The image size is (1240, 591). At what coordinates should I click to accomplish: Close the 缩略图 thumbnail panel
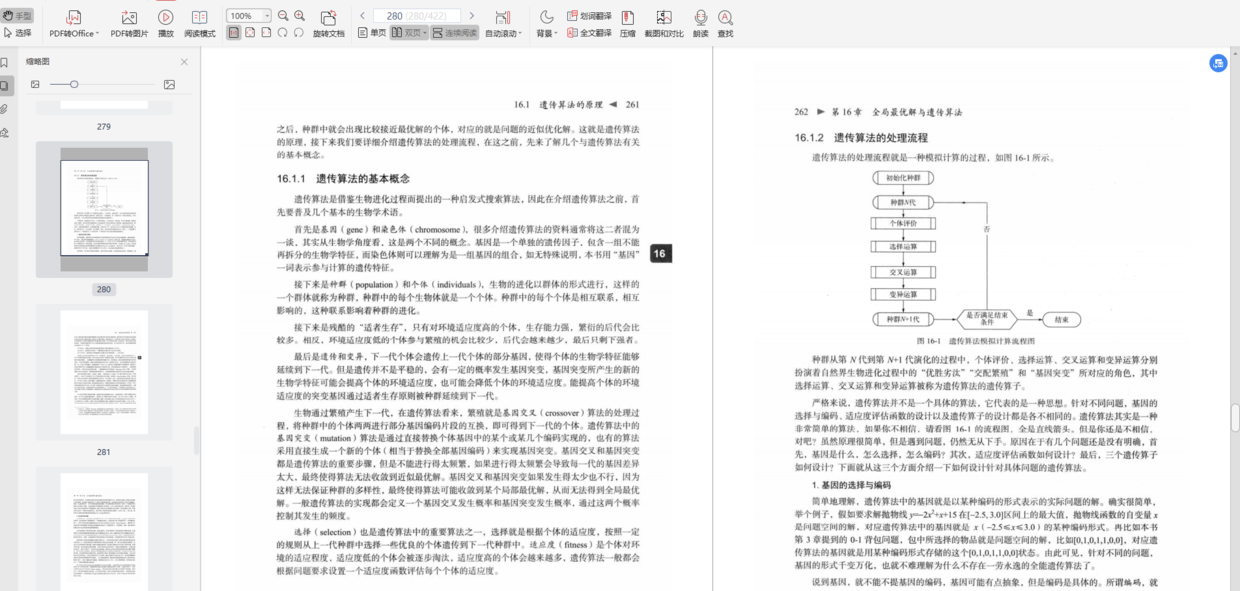tap(183, 62)
